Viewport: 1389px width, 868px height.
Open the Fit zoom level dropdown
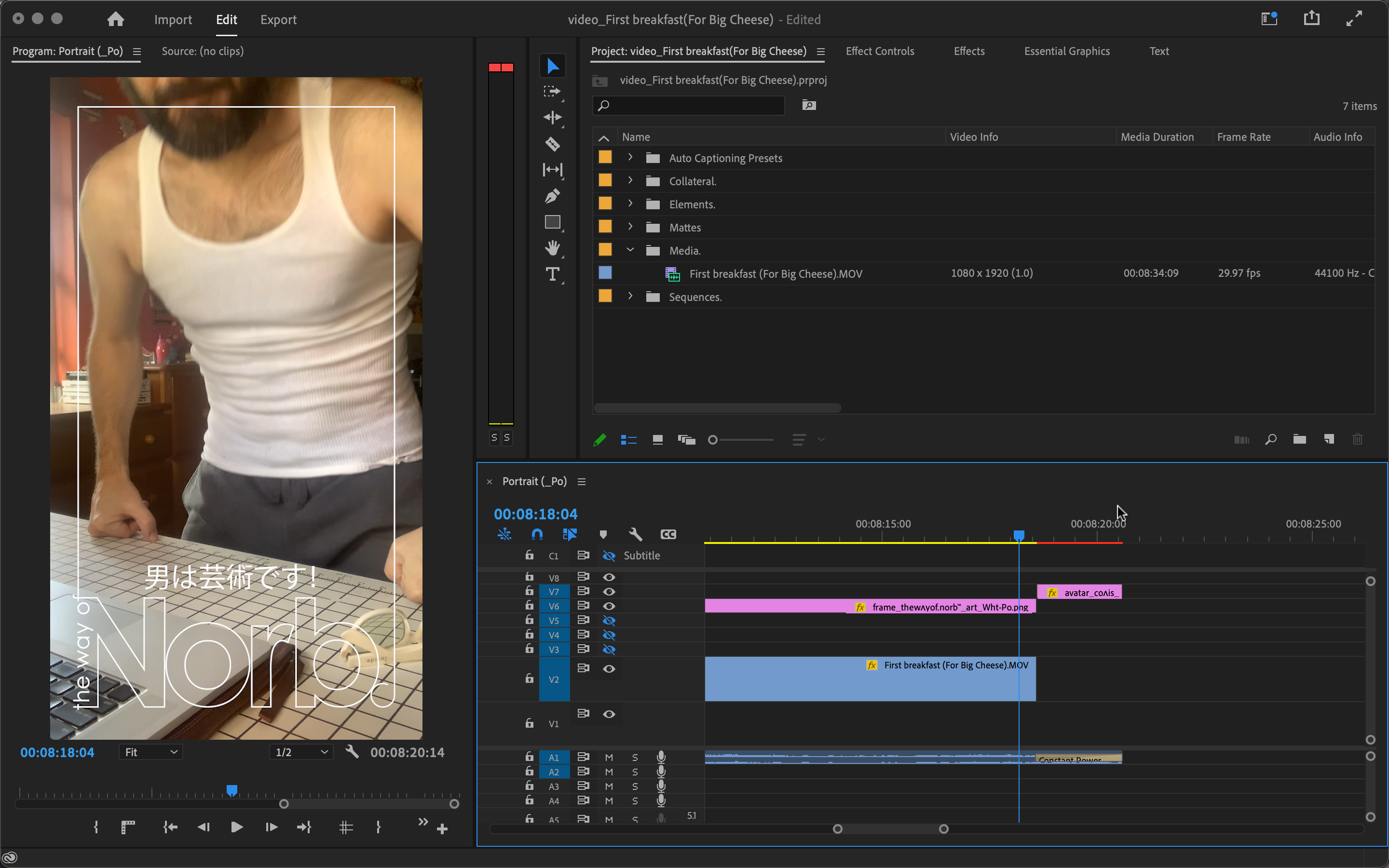(151, 752)
